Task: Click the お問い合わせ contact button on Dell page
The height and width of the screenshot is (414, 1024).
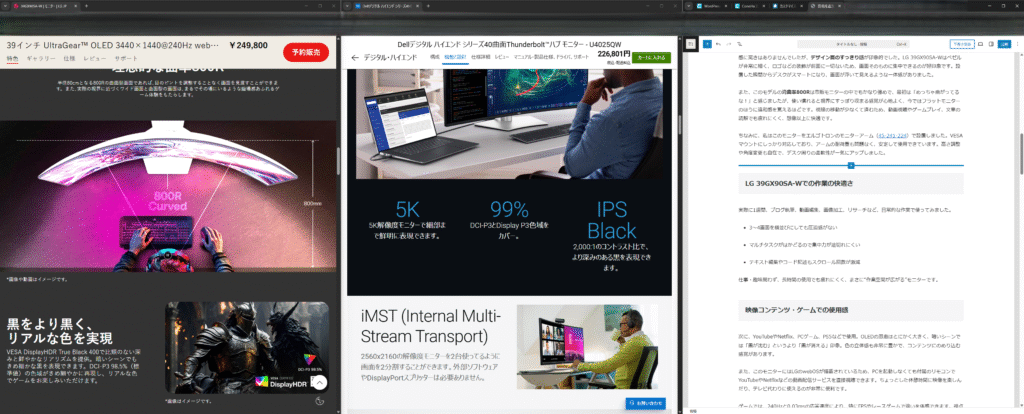Action: 645,404
